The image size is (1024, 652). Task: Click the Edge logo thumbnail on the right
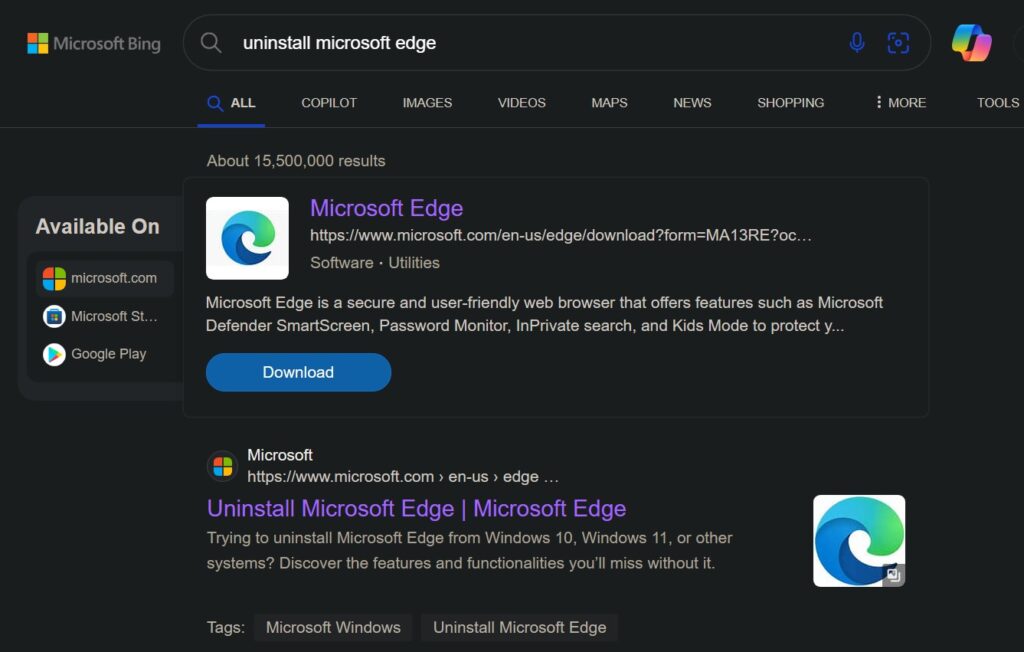(858, 539)
